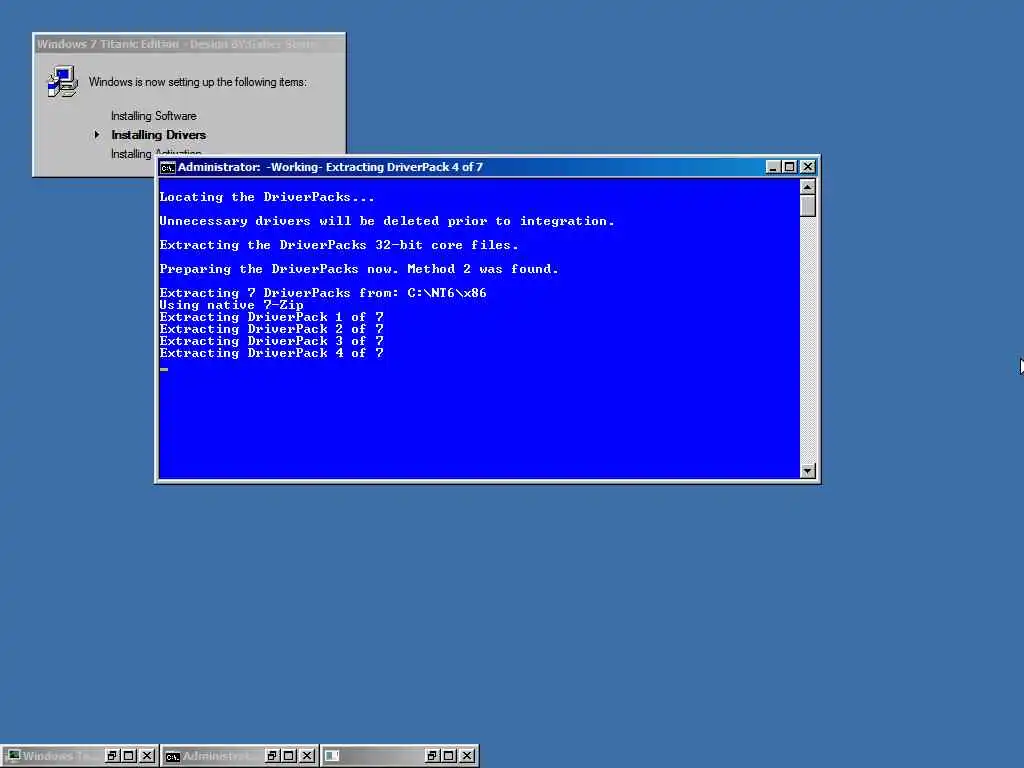Click 'Extracting DriverPack 1 of 7' line
The height and width of the screenshot is (768, 1024).
(272, 317)
